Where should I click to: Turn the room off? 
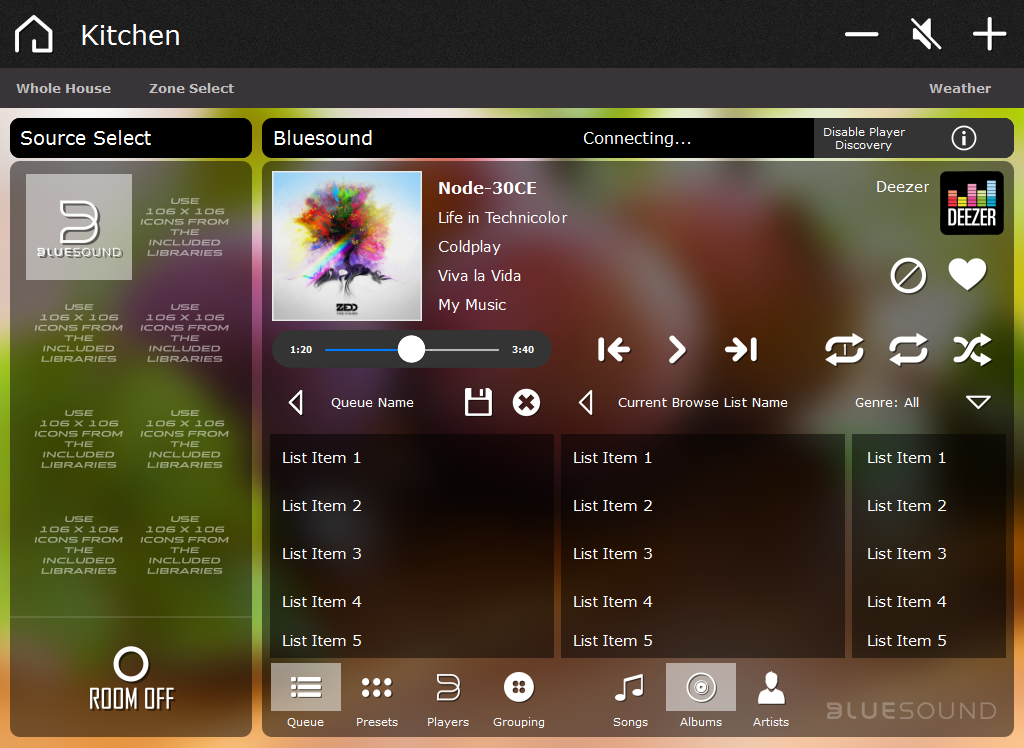tap(131, 679)
